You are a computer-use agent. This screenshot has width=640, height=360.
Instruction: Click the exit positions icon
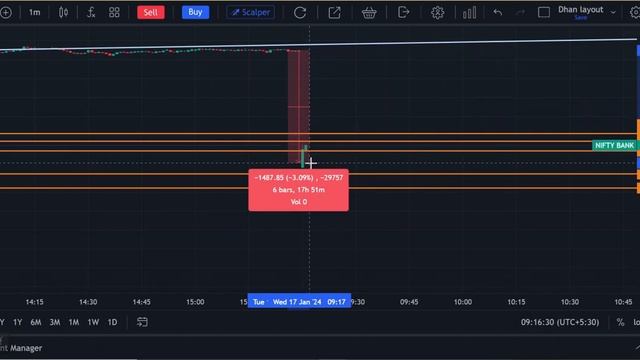tap(403, 13)
